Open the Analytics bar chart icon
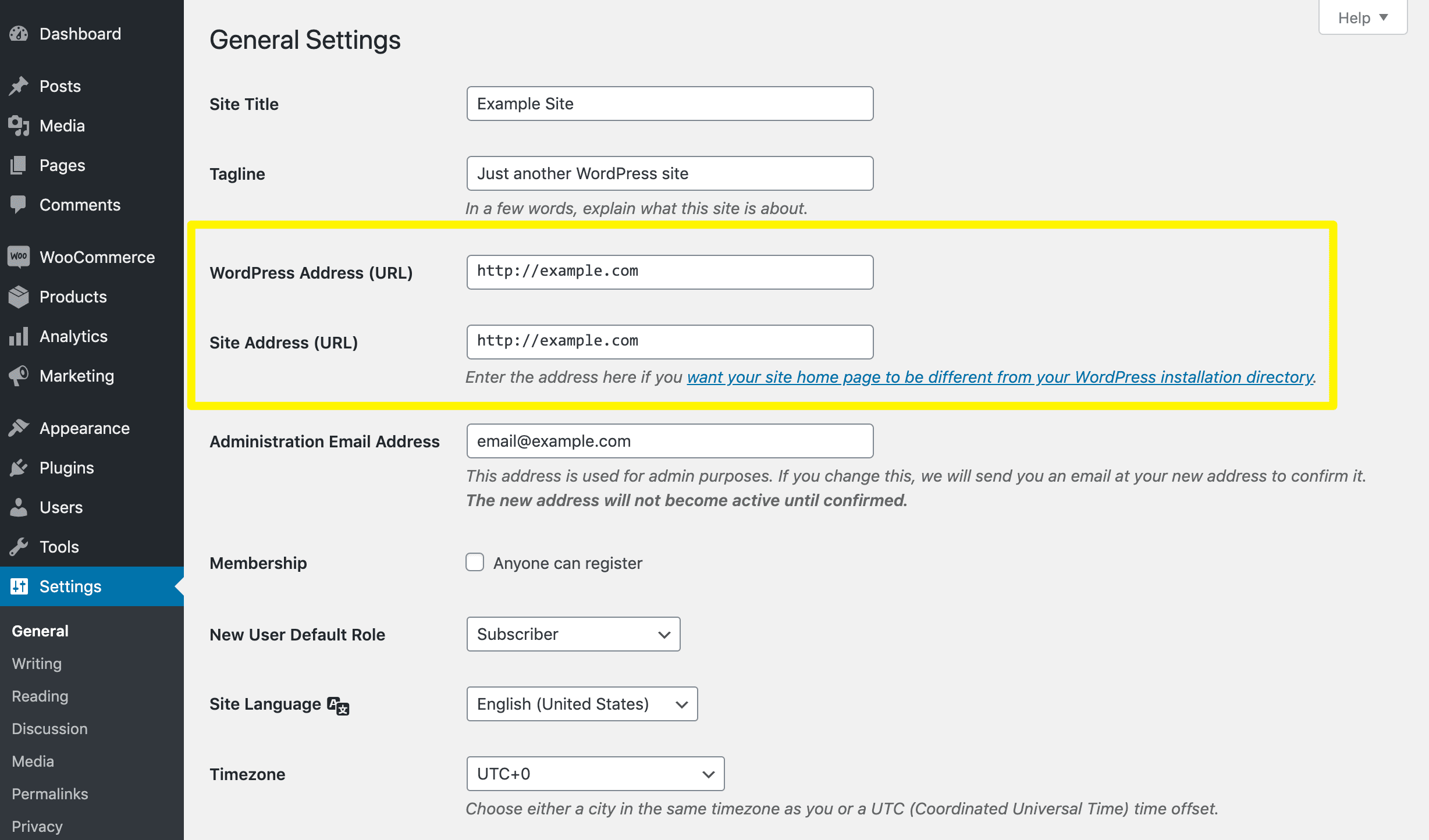The height and width of the screenshot is (840, 1429). (18, 336)
